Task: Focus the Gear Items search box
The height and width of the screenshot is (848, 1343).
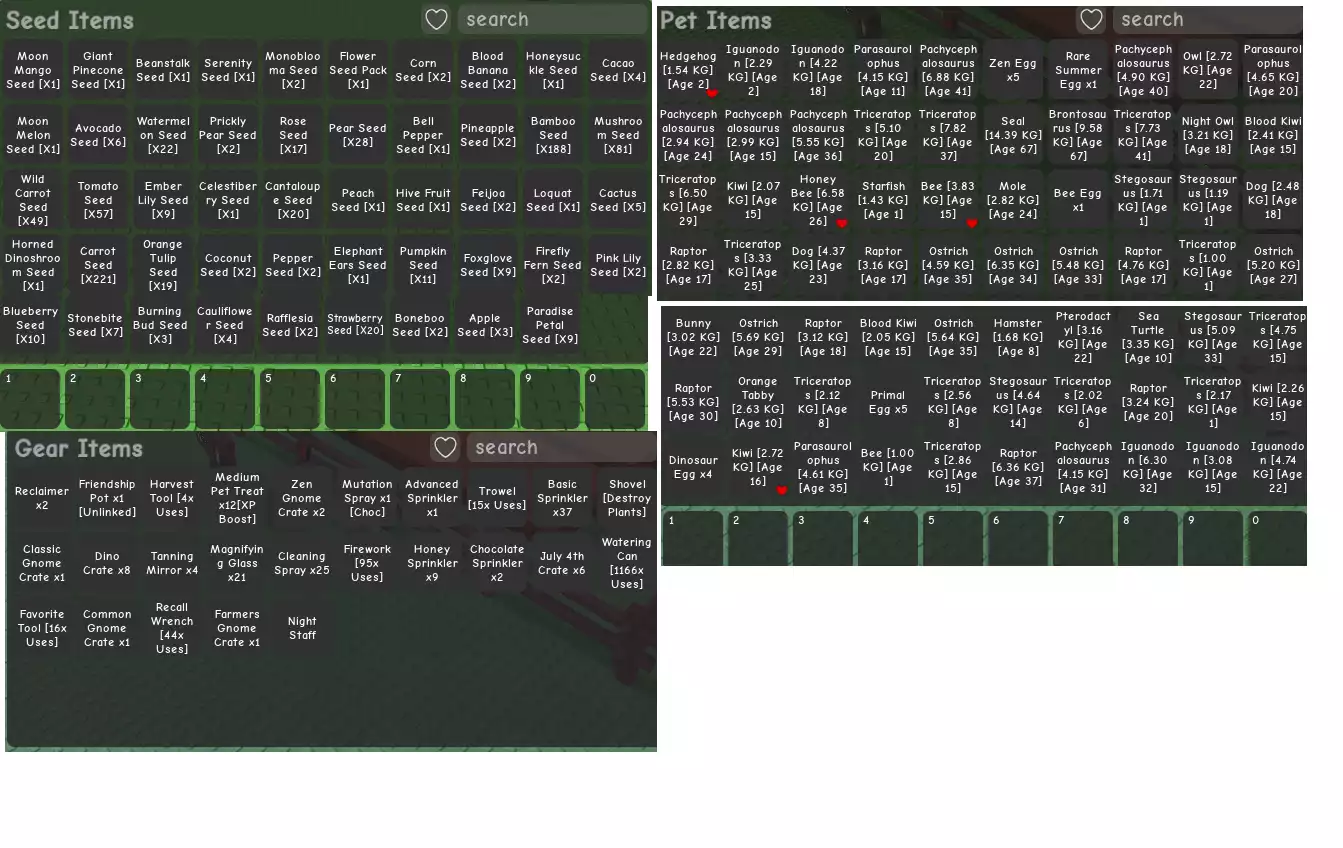Action: pyautogui.click(x=560, y=448)
